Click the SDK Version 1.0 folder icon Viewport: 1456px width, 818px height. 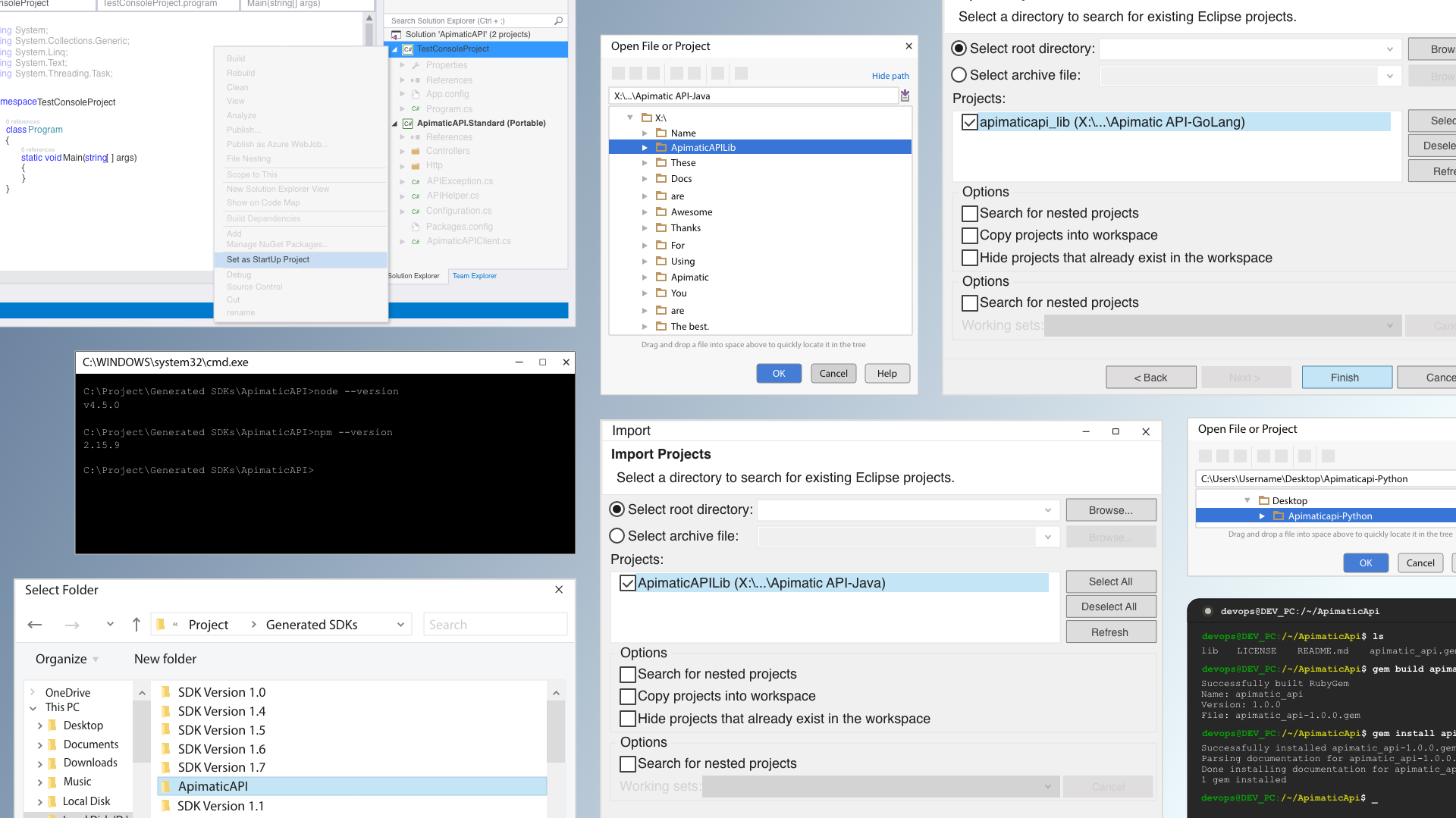point(165,691)
